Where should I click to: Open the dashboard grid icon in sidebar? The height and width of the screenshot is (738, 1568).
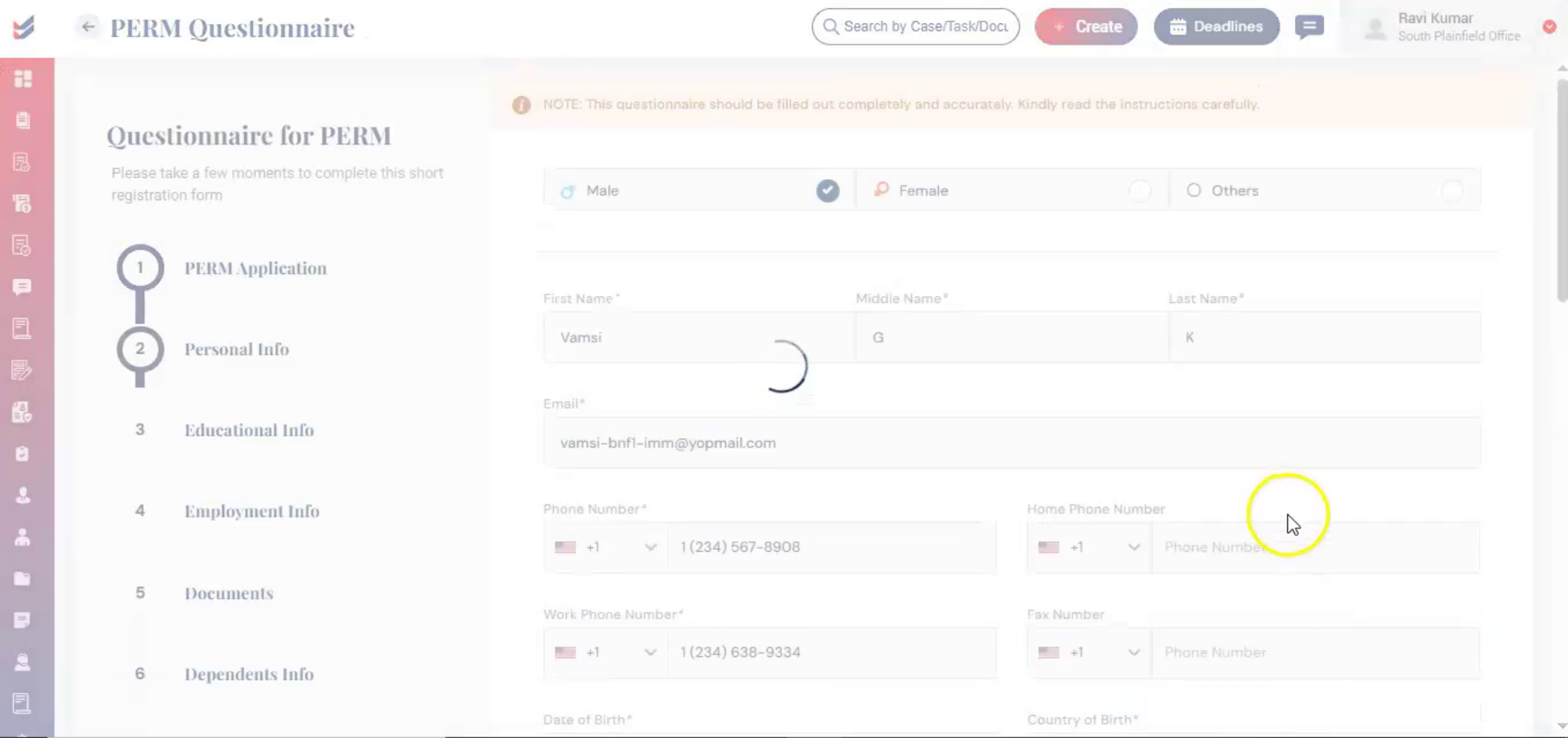click(x=23, y=79)
